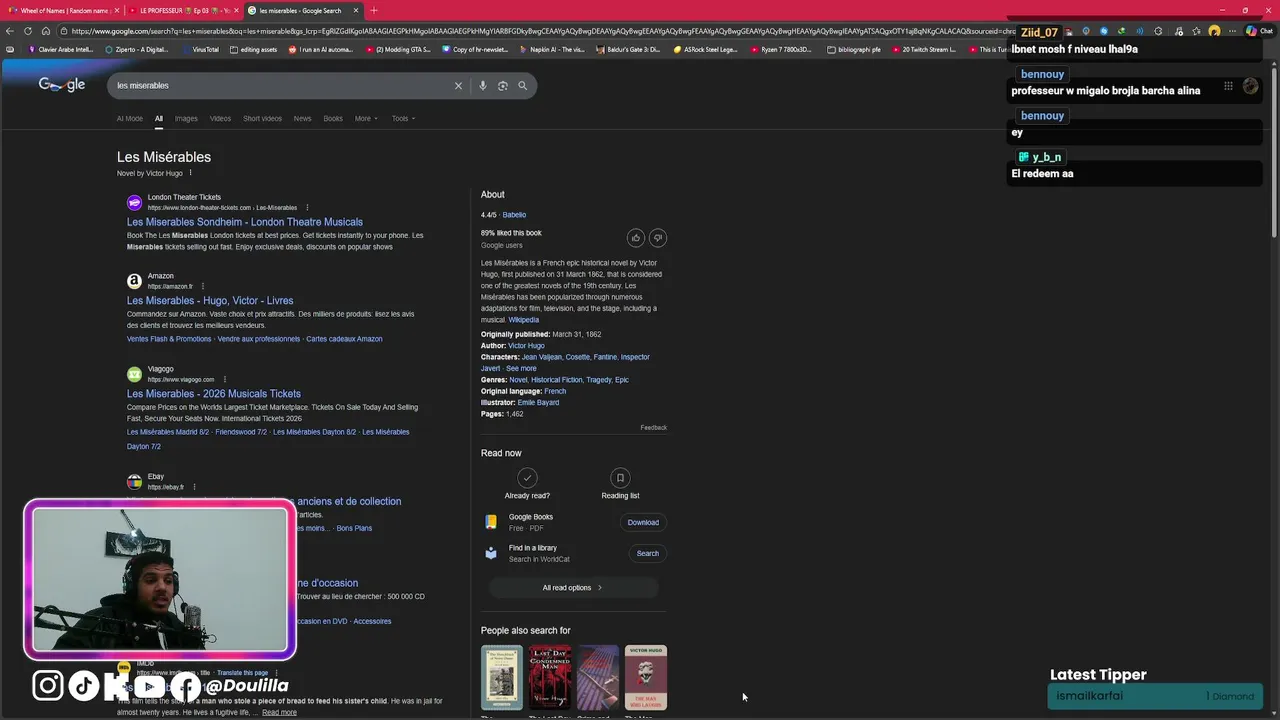
Task: Click Search for Find in a library
Action: coord(648,554)
